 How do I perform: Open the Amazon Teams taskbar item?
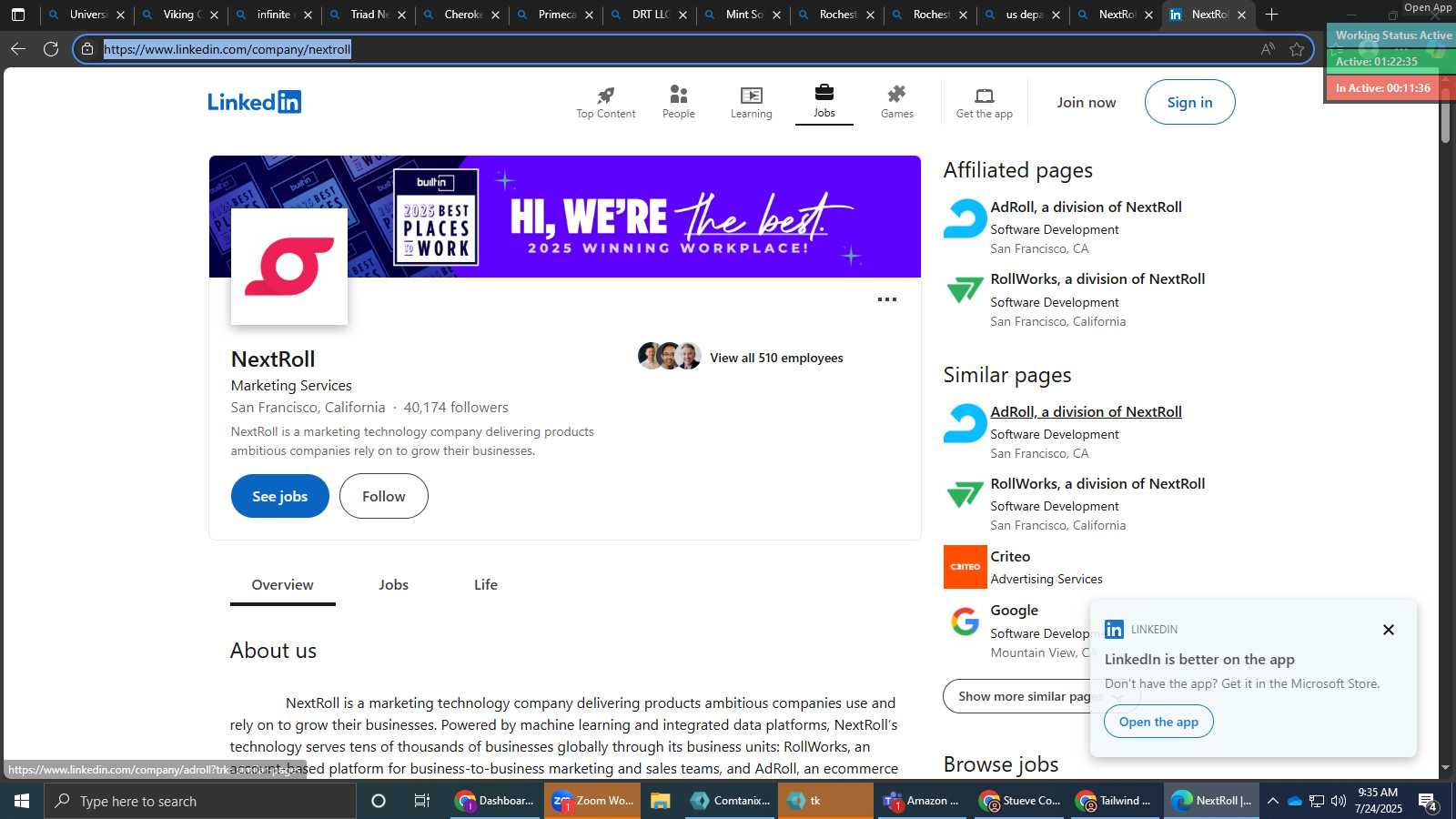922,801
